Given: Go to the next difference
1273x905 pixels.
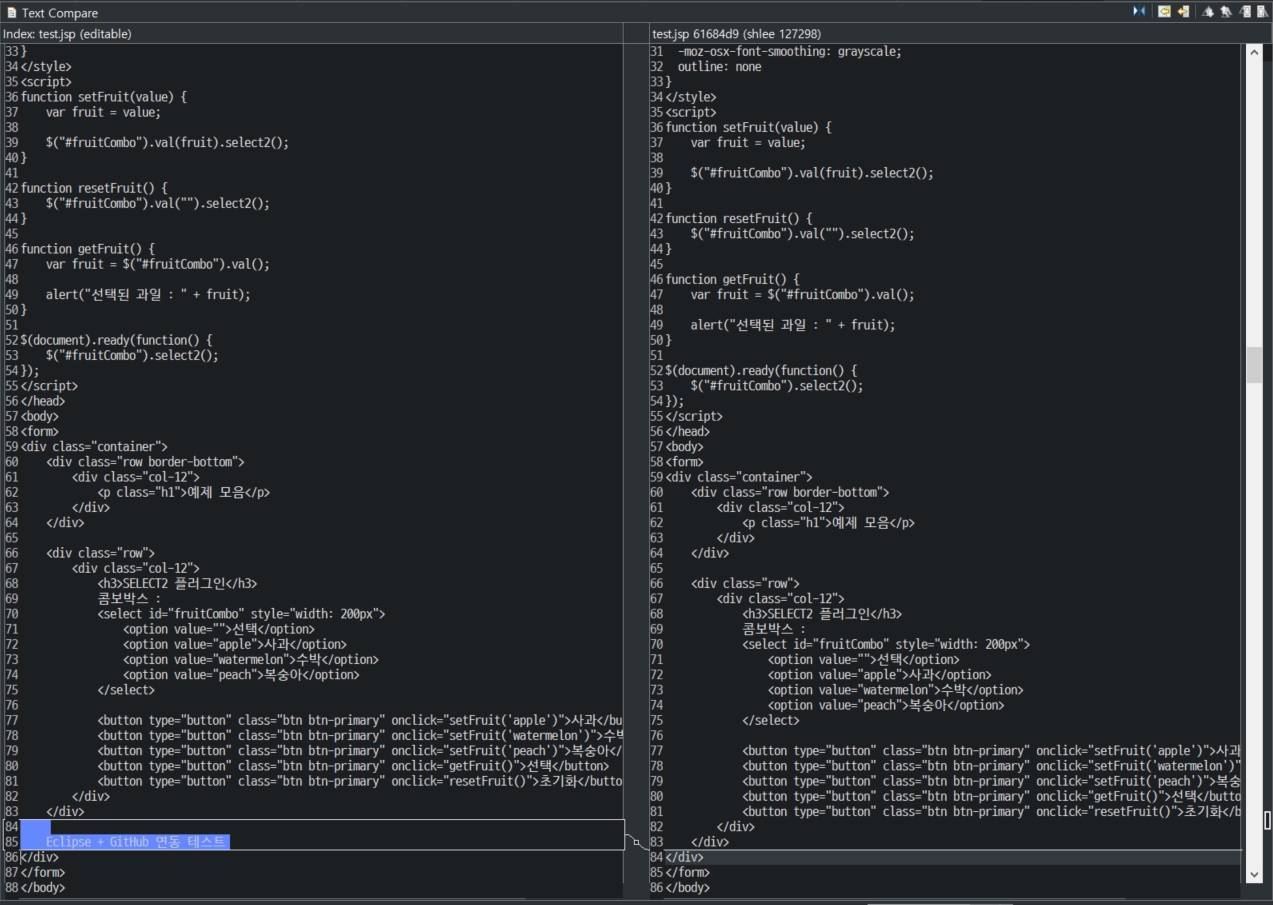Looking at the screenshot, I should point(1208,12).
